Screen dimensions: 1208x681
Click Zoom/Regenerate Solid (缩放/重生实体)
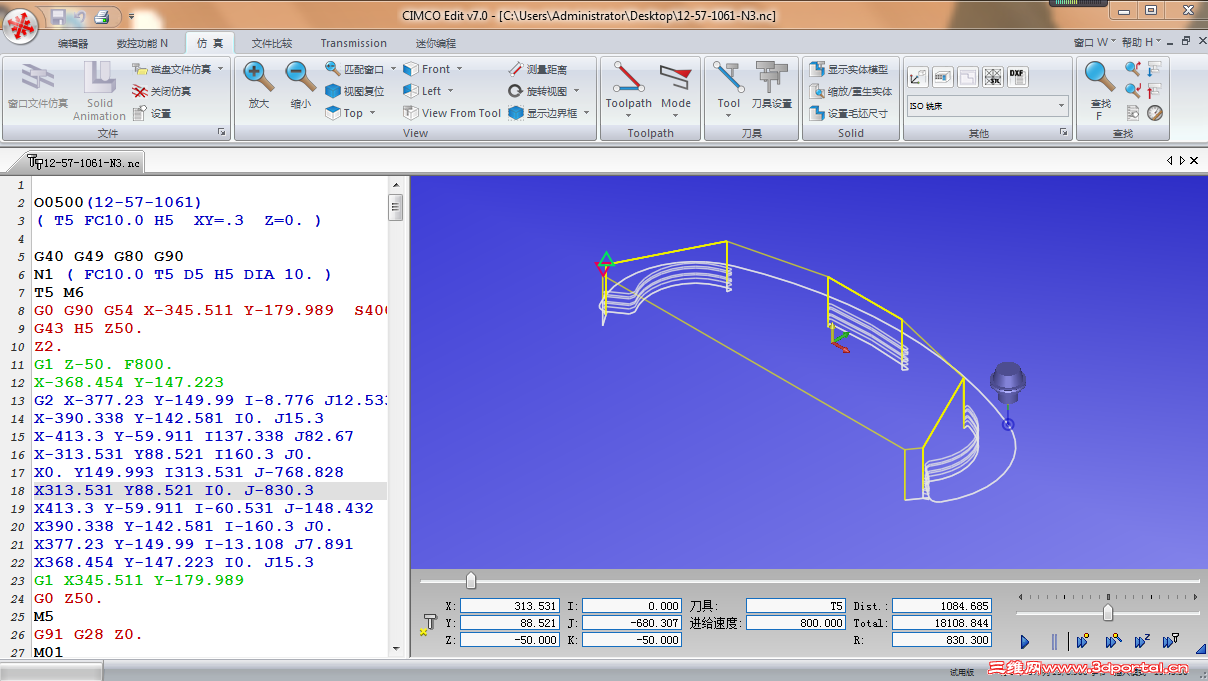[x=850, y=91]
